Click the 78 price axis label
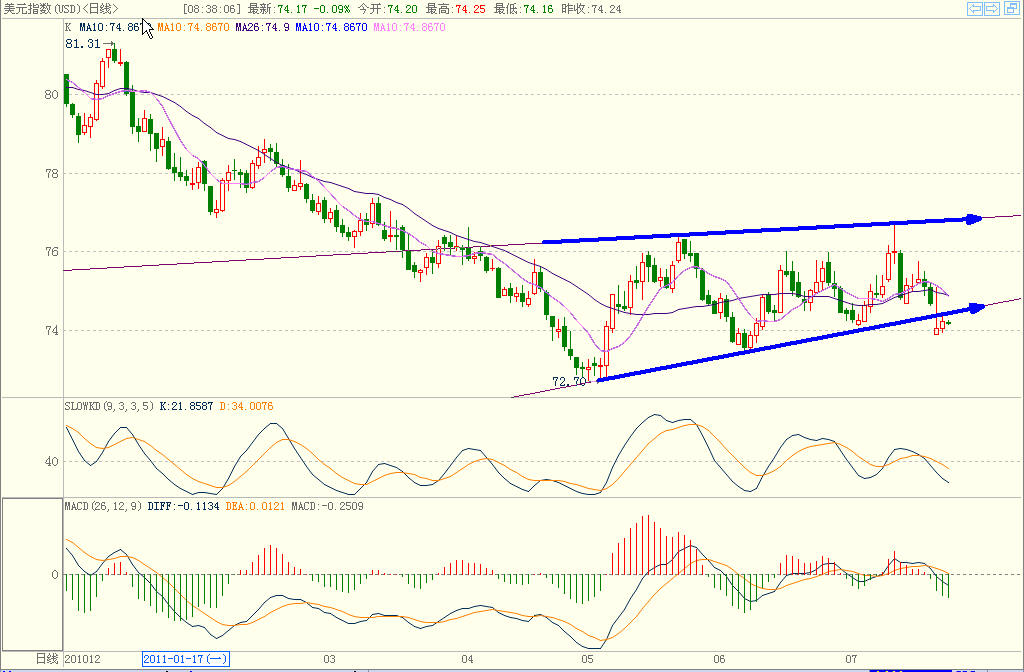 [x=52, y=173]
